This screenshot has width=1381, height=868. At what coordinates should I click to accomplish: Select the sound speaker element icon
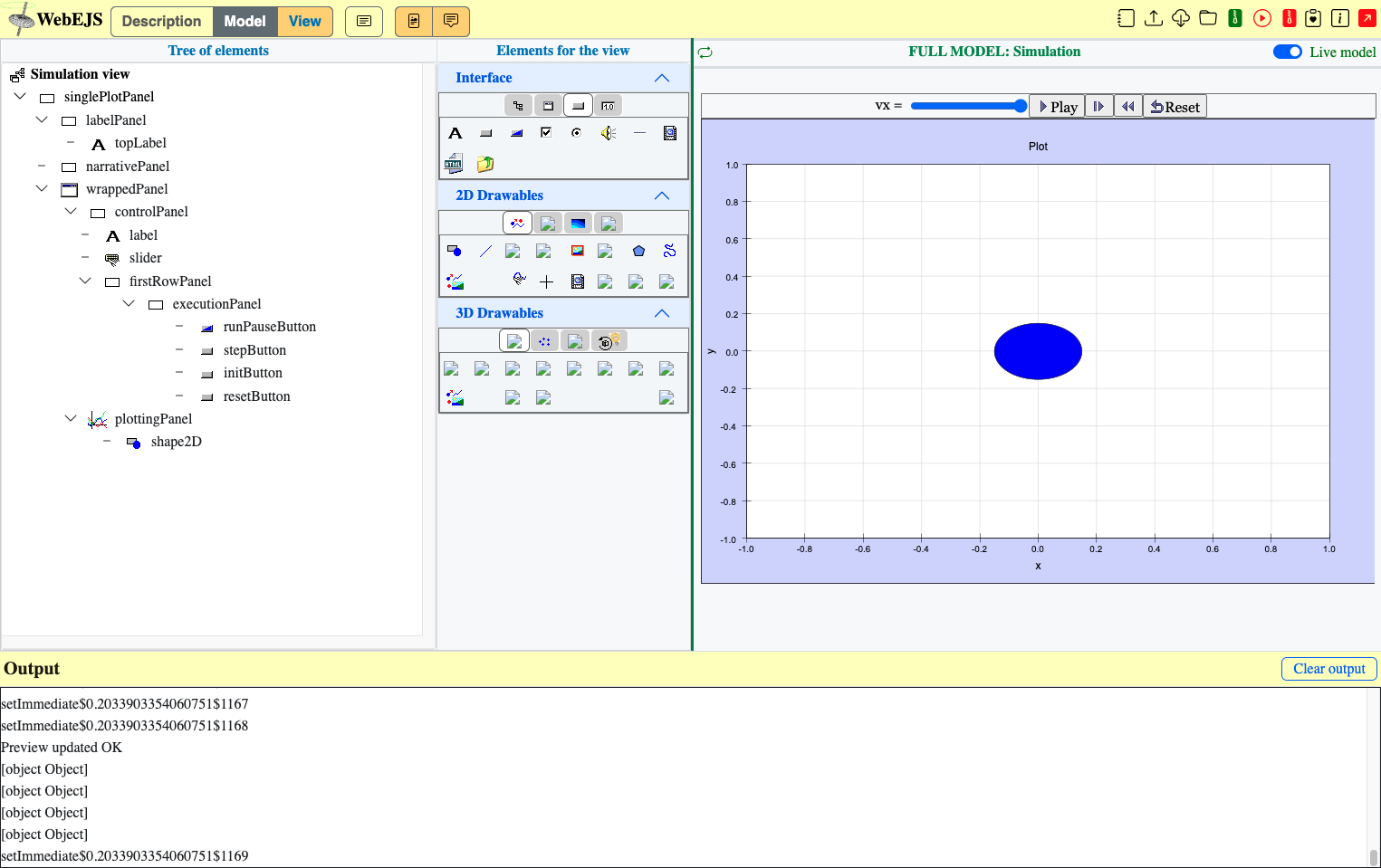pos(609,133)
